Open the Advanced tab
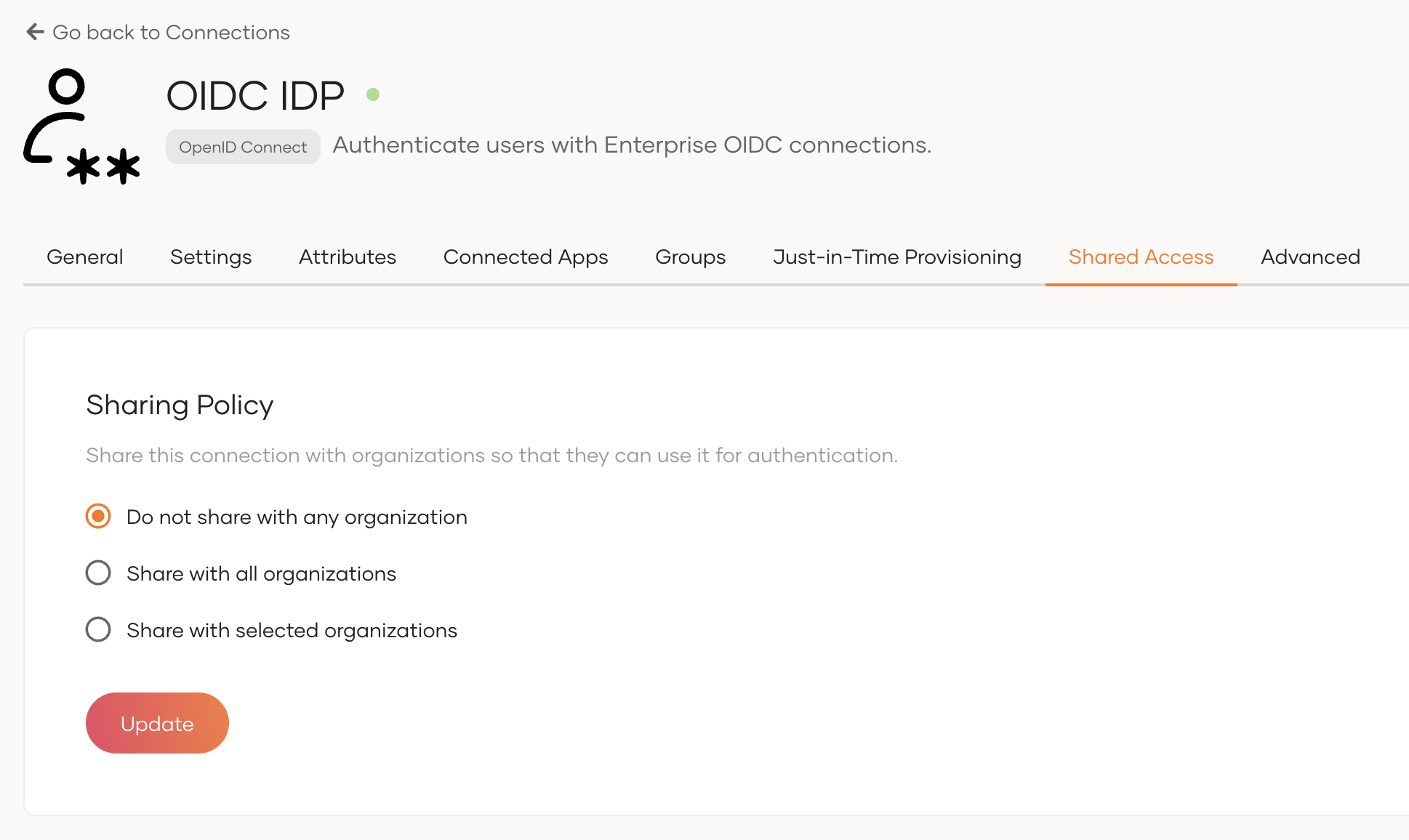The image size is (1409, 840). 1311,257
